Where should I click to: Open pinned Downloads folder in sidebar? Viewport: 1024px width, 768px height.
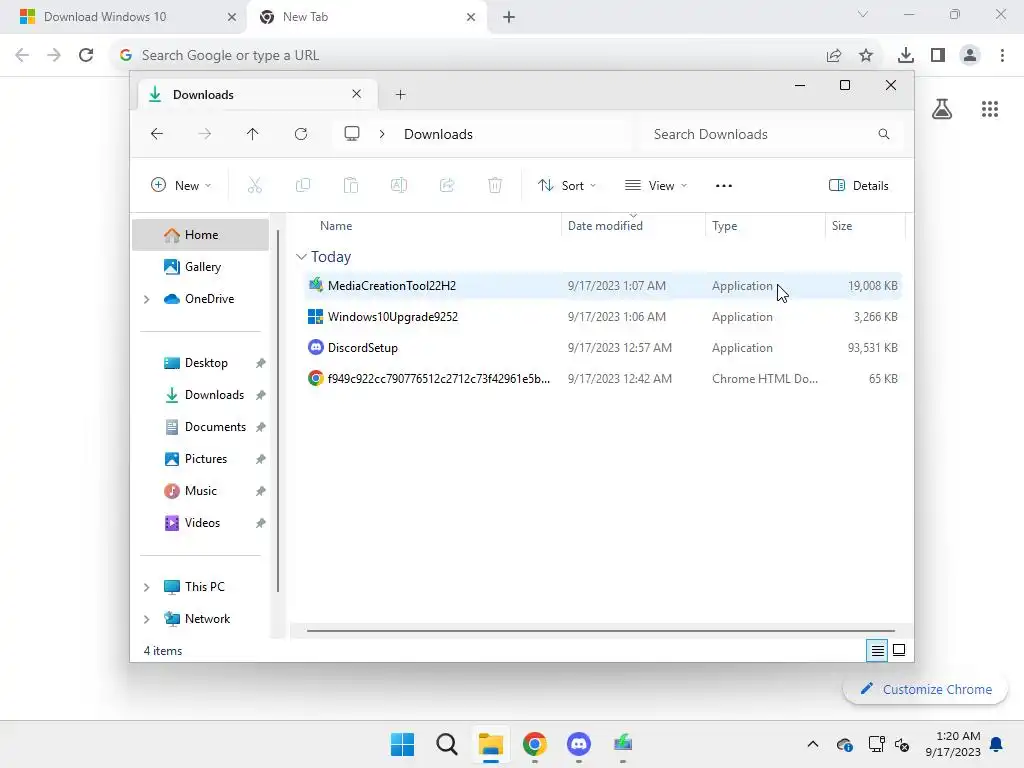coord(200,395)
